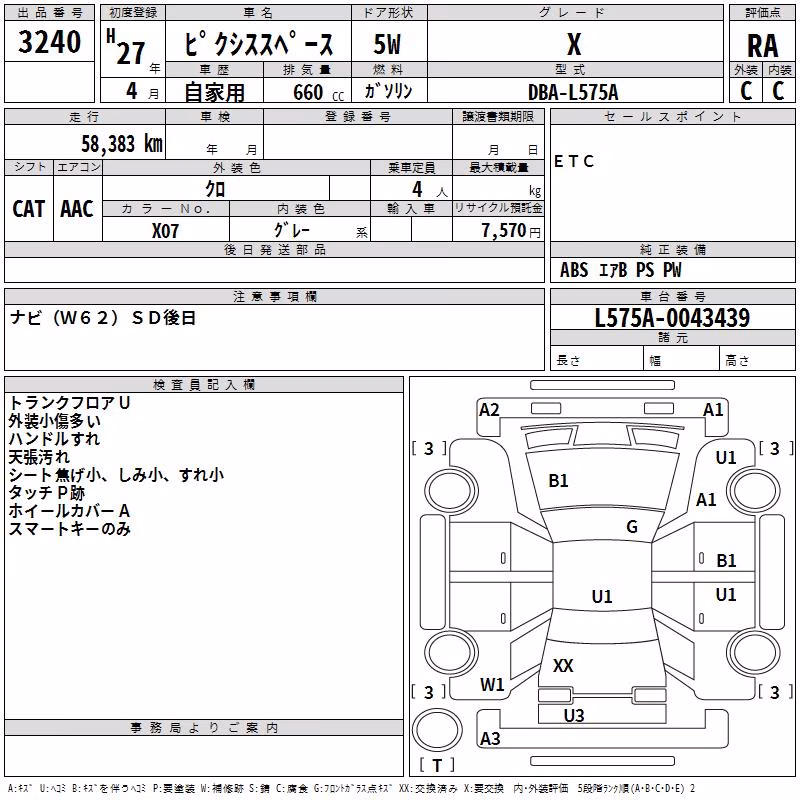Click G mark on the windshield
800x800 pixels.
pos(632,527)
